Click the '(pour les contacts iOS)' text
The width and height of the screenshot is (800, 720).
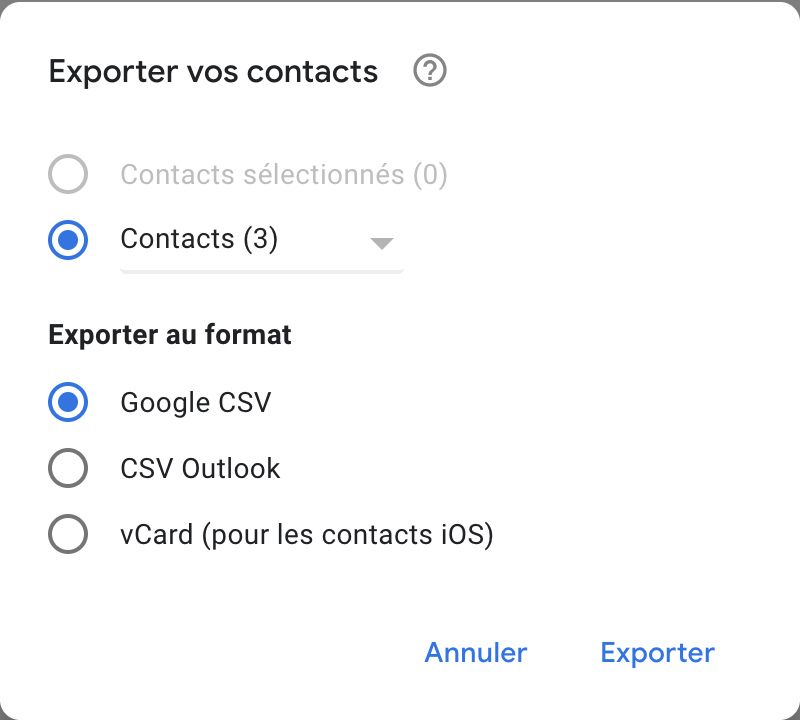click(348, 535)
